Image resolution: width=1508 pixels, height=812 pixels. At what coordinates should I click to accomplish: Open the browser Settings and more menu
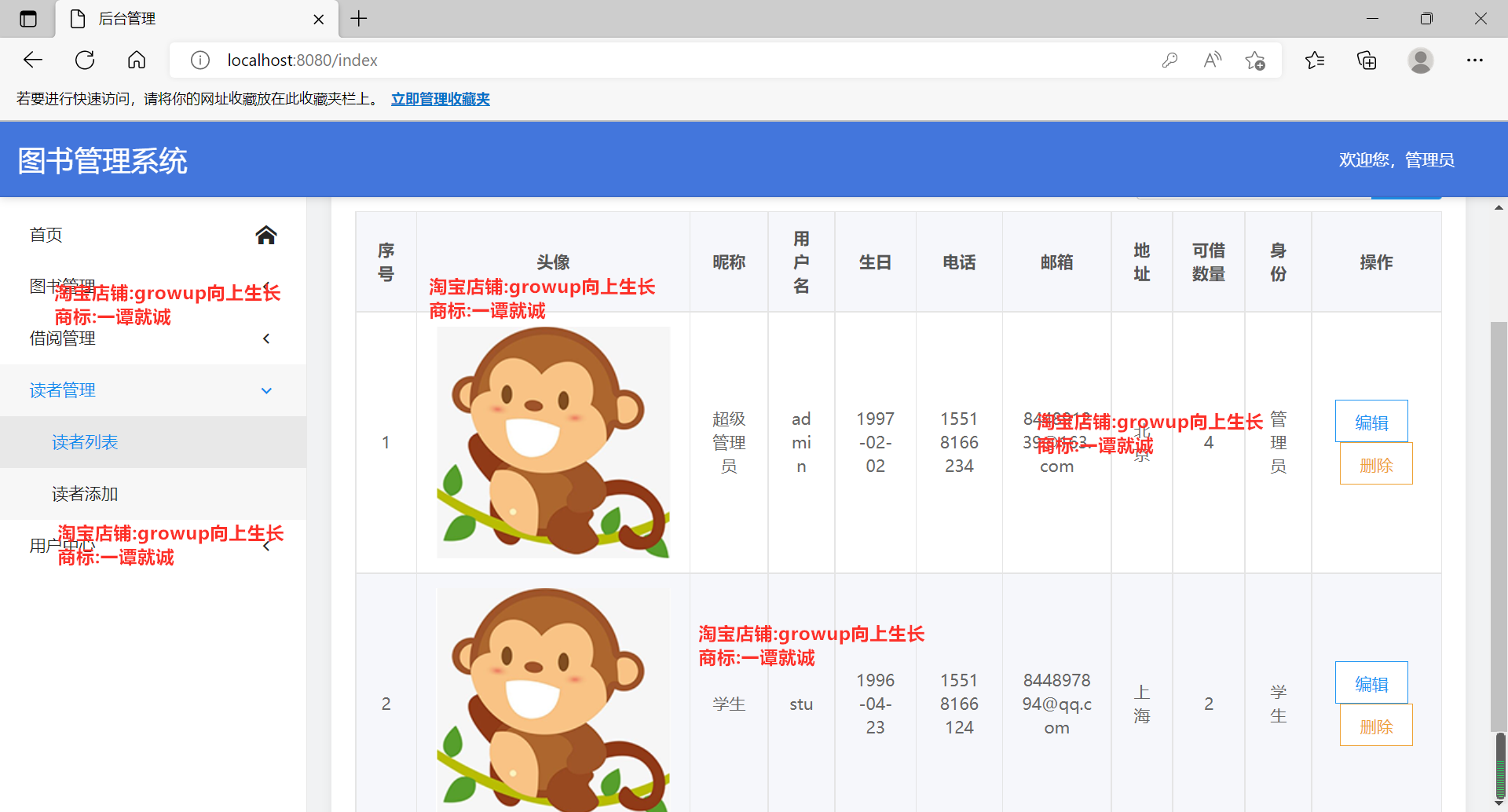tap(1474, 60)
